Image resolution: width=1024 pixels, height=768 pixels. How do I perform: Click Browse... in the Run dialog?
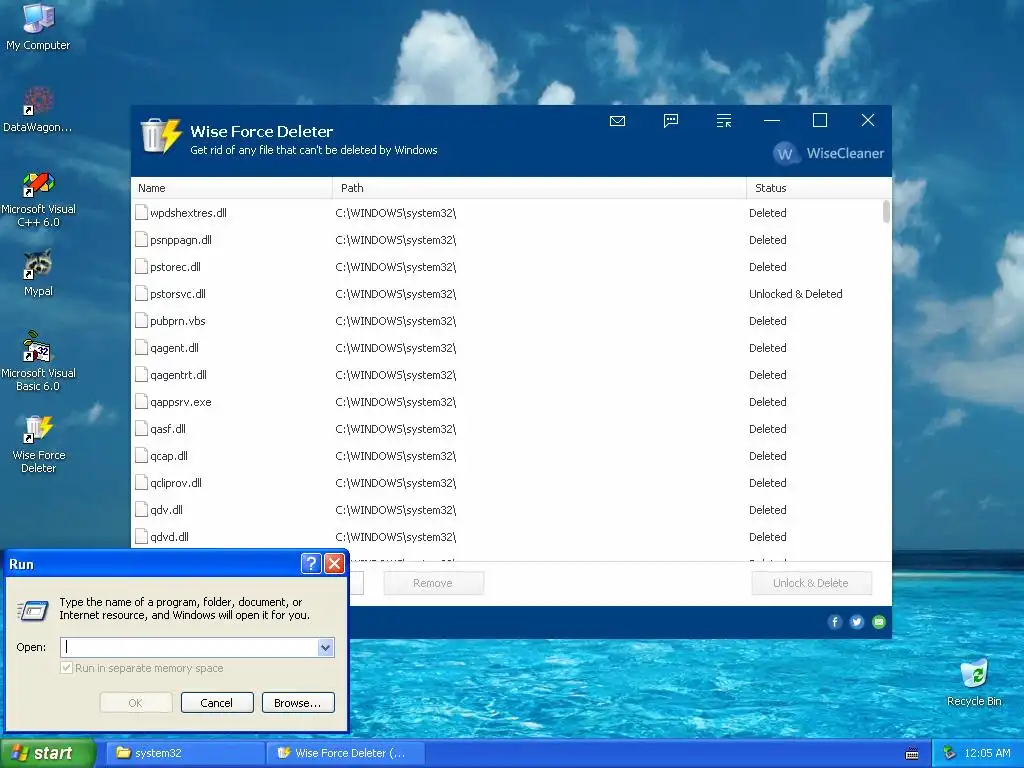[298, 703]
